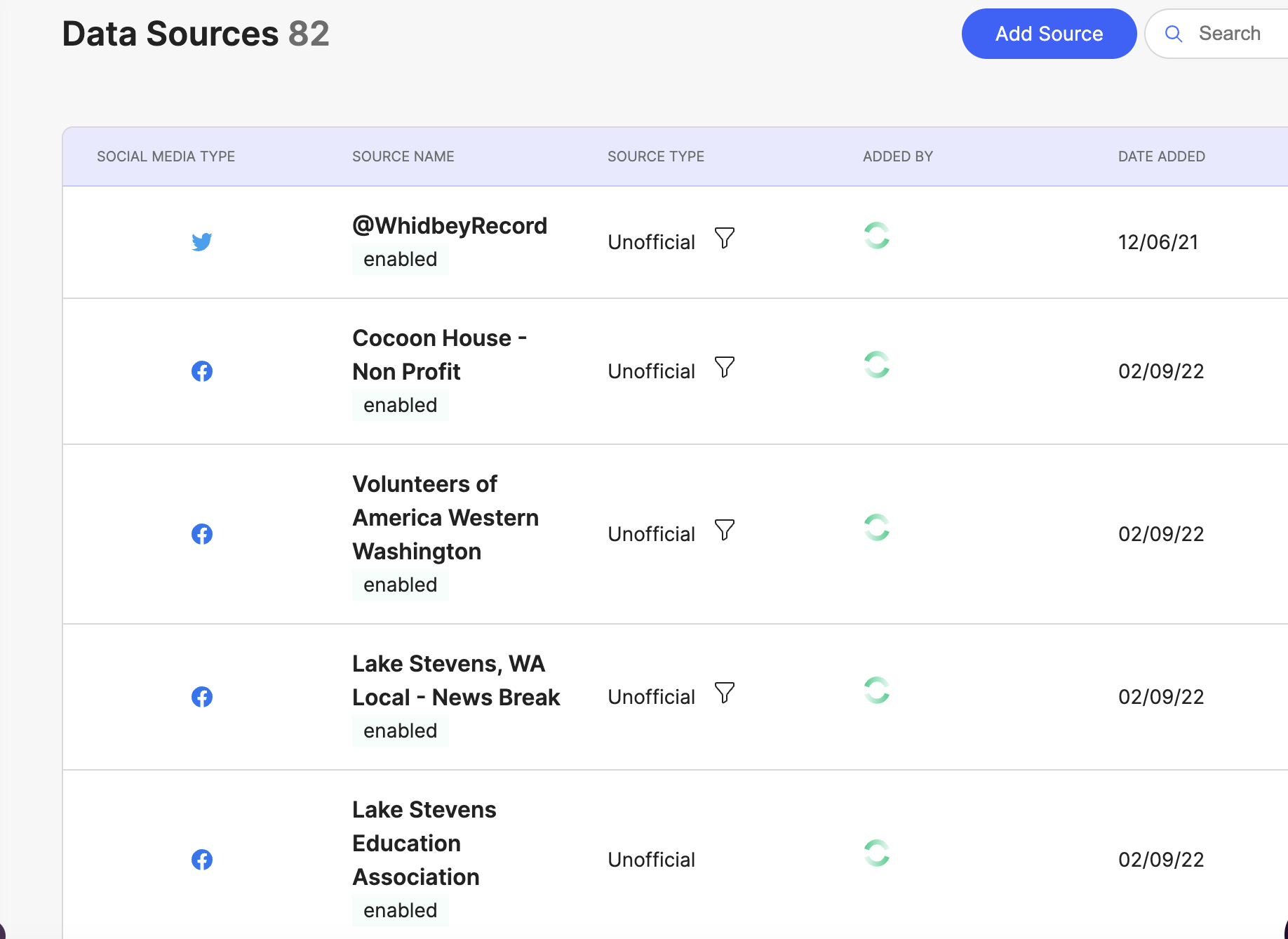
Task: Click Unofficial in Lake Stevens Education Association row
Action: coord(651,860)
